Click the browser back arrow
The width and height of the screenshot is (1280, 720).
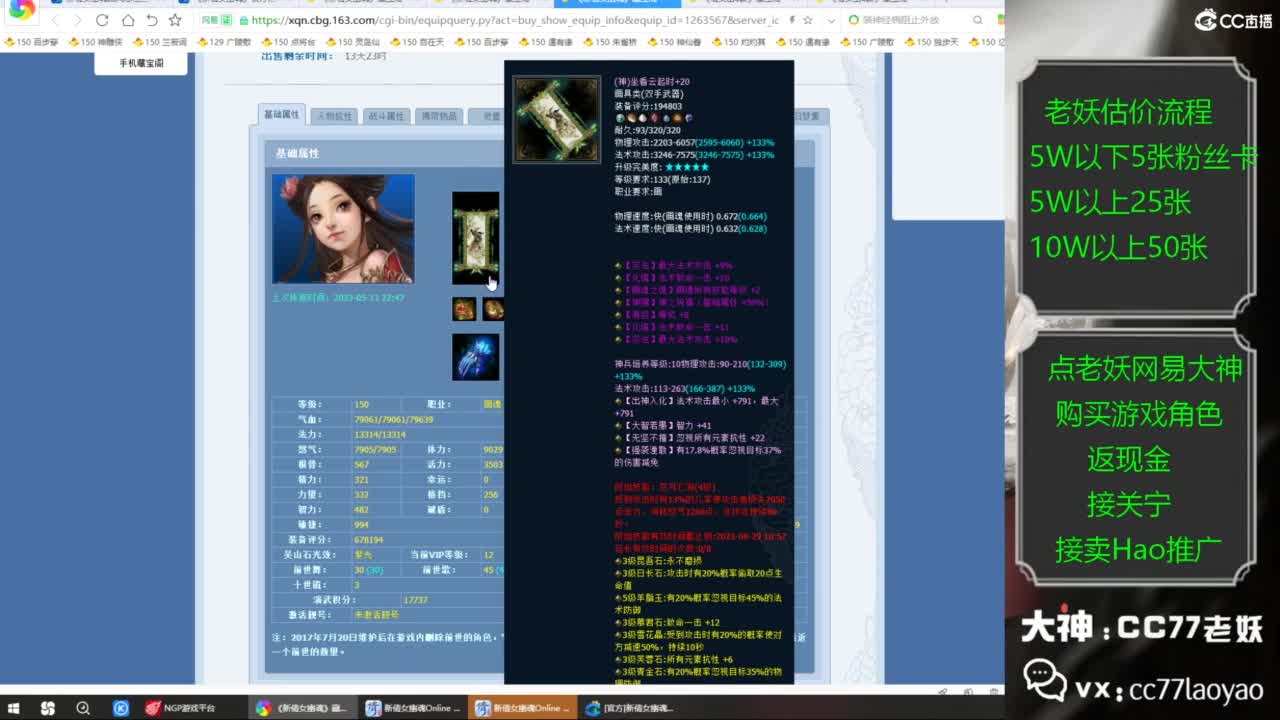point(54,20)
